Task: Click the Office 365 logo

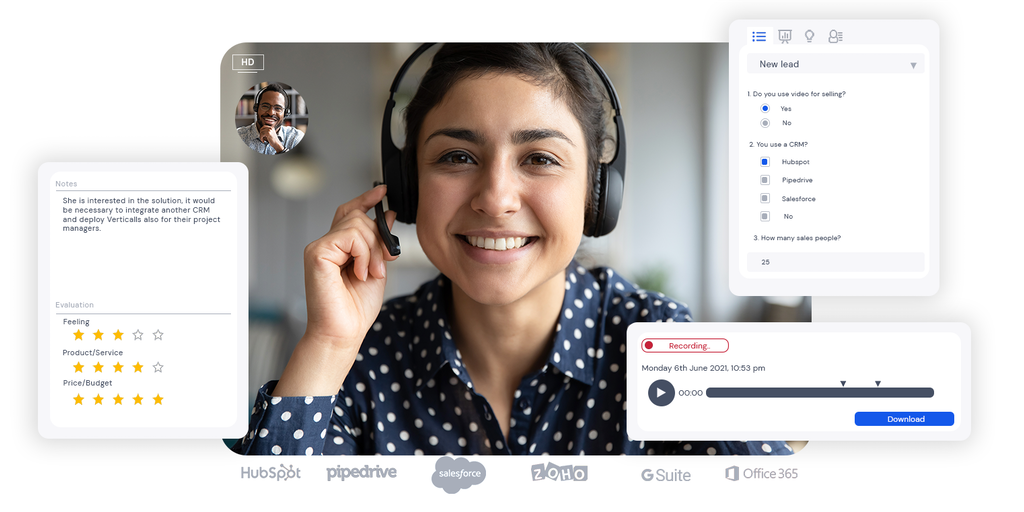Action: (761, 473)
